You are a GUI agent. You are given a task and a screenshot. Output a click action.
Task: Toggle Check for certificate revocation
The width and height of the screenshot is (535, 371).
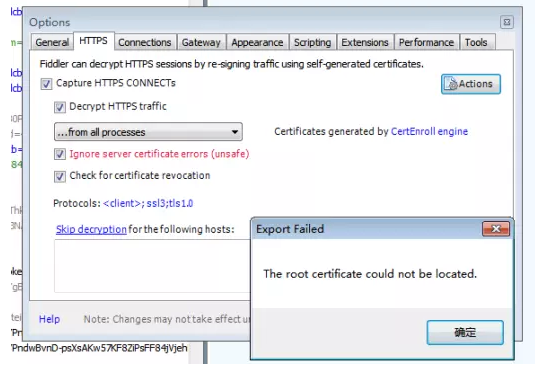click(60, 176)
